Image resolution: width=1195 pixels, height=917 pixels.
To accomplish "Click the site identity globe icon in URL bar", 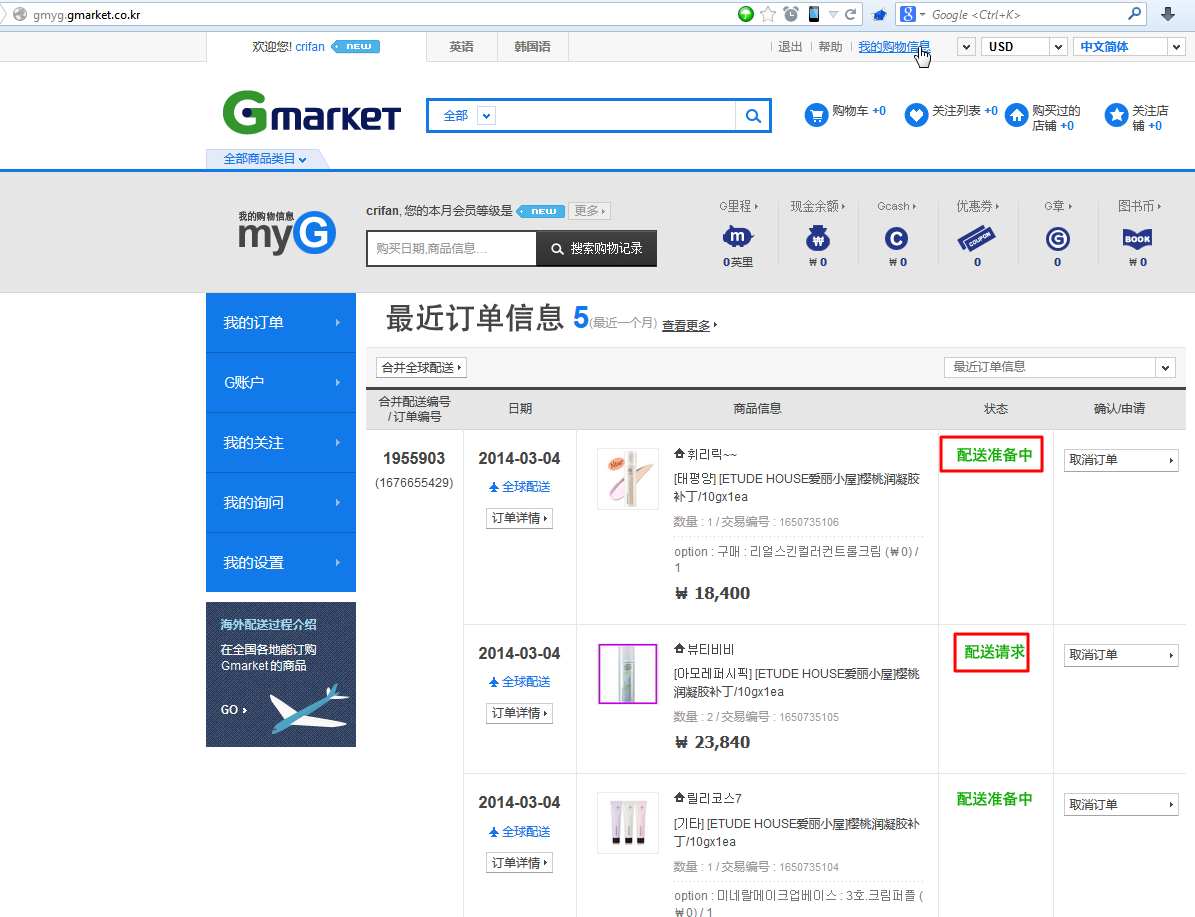I will pos(20,14).
